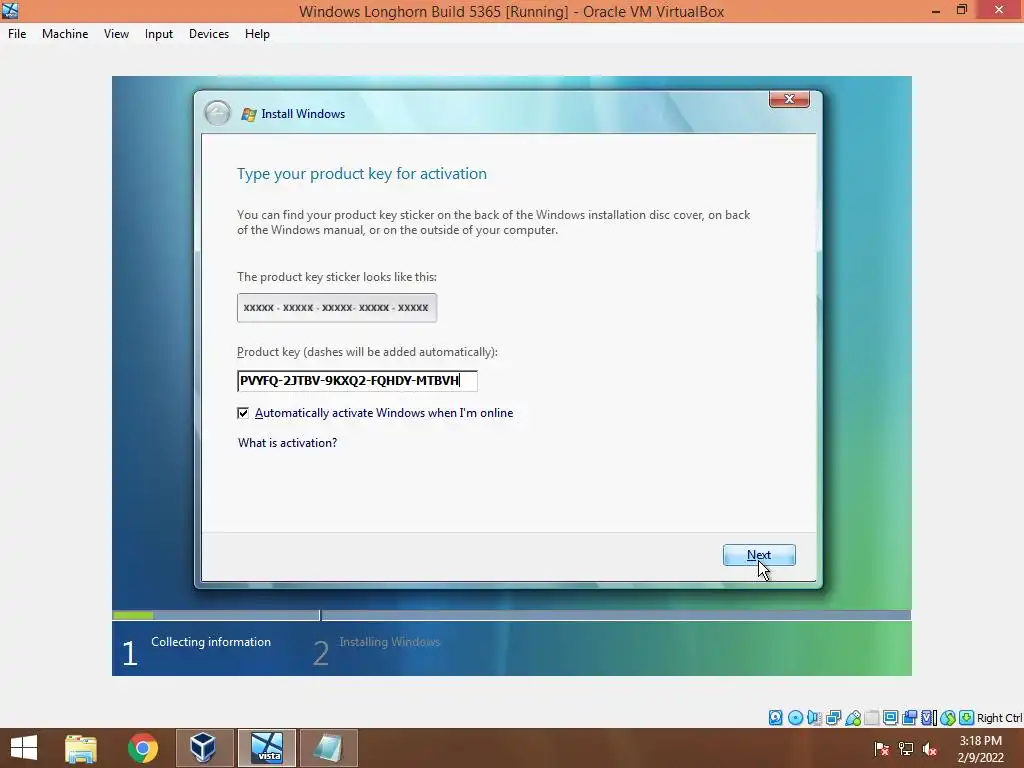Click the network adapter indicator icon
Viewport: 1024px width, 768px height.
pyautogui.click(x=833, y=718)
